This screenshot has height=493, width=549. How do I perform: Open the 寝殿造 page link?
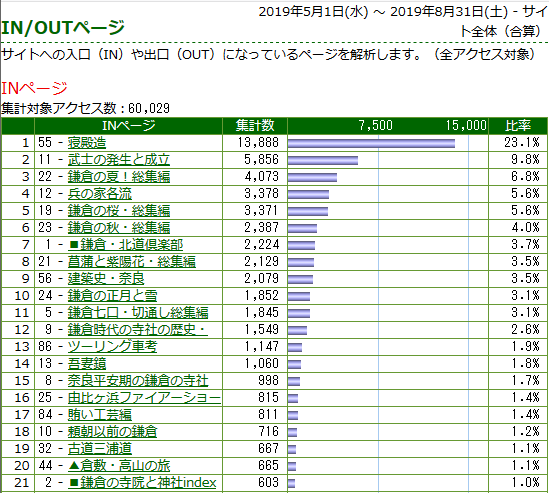(x=87, y=143)
